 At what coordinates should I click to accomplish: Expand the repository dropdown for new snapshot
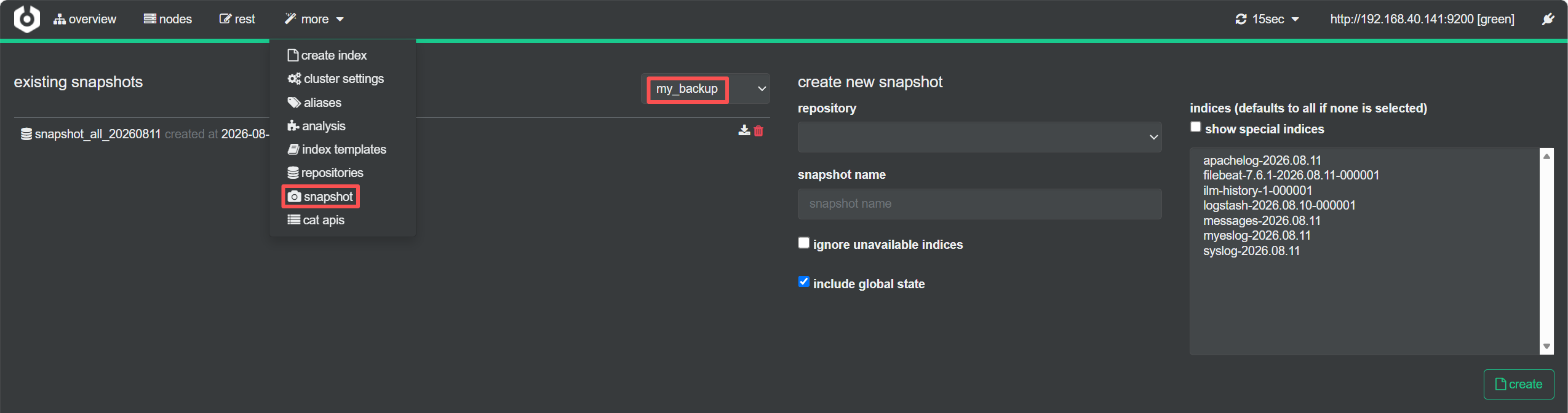point(979,137)
